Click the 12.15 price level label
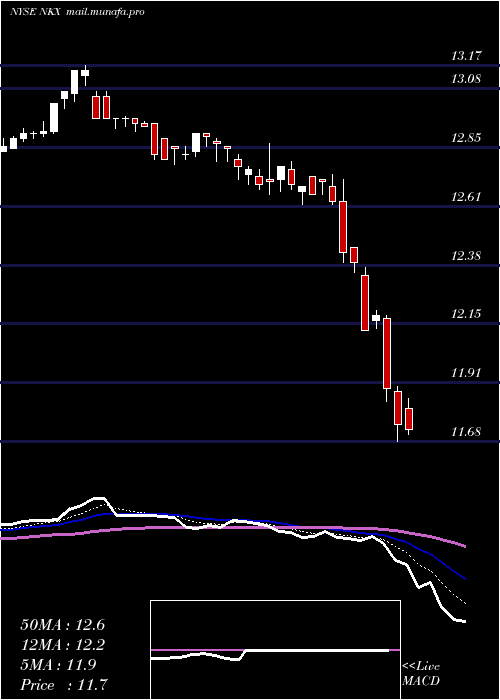 (x=466, y=314)
